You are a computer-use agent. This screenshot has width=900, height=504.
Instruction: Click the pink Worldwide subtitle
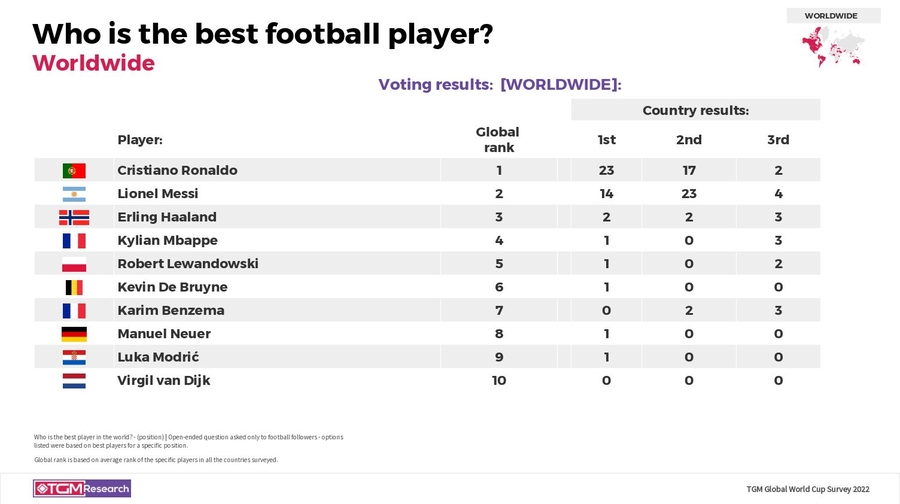pyautogui.click(x=93, y=63)
